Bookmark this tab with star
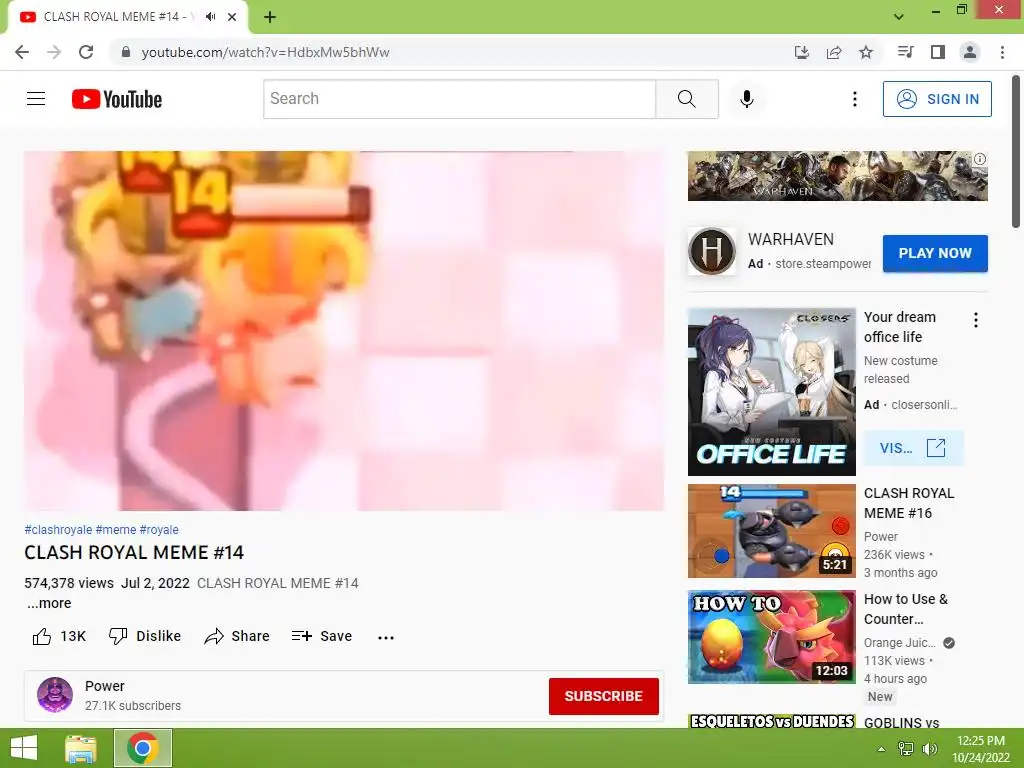 (x=866, y=52)
